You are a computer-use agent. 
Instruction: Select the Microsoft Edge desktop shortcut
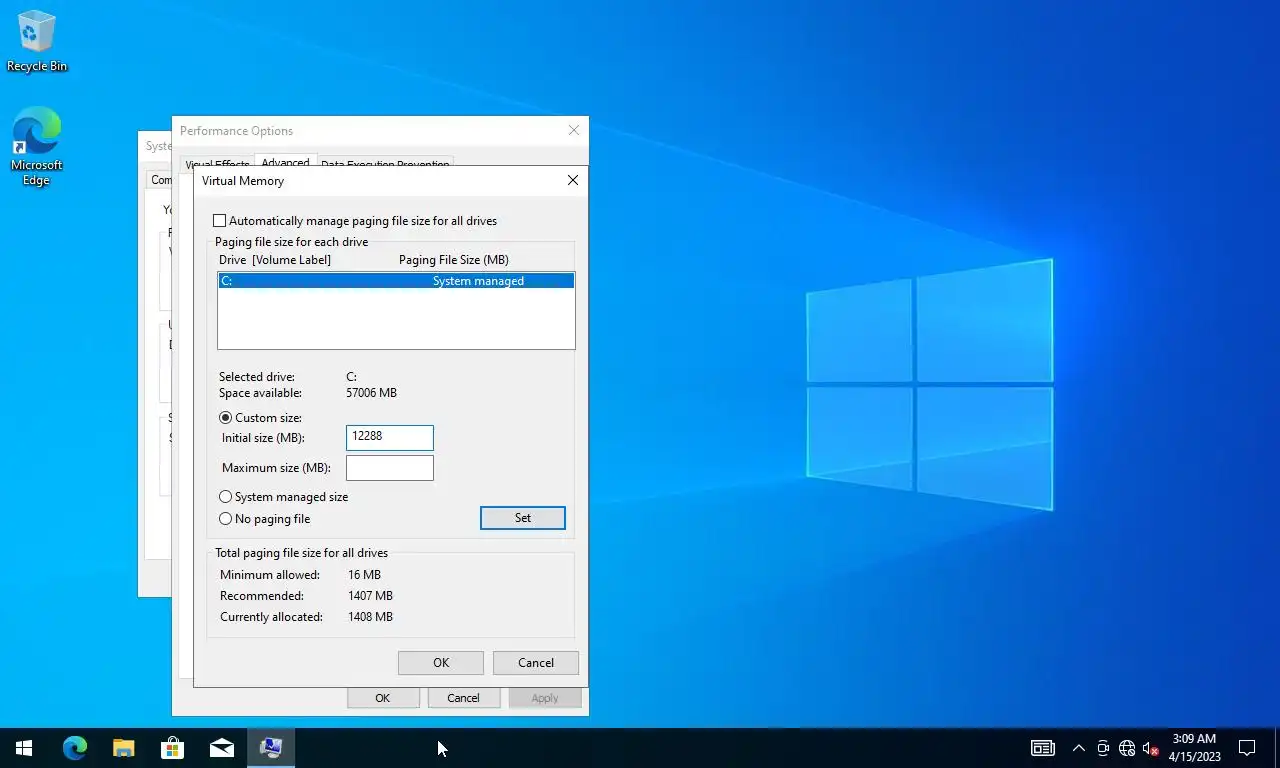(37, 147)
